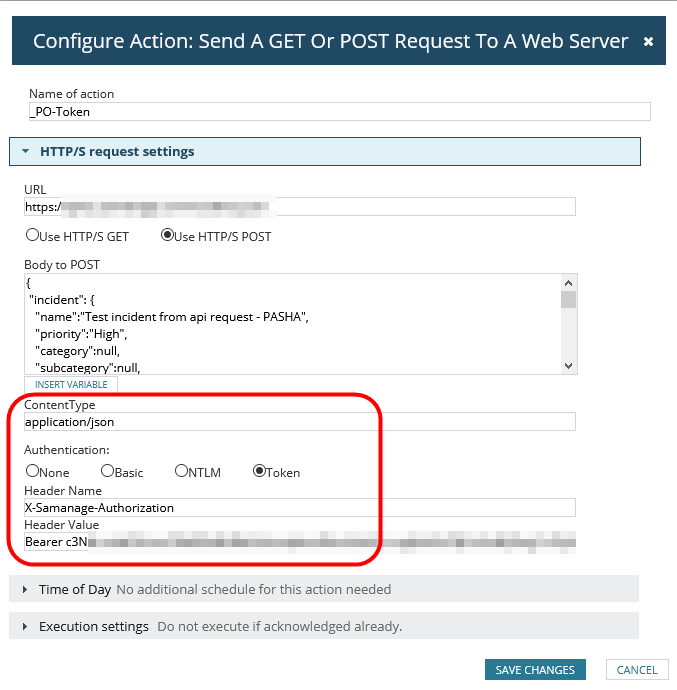
Task: Expand the Time of Day section
Action: coord(26,590)
